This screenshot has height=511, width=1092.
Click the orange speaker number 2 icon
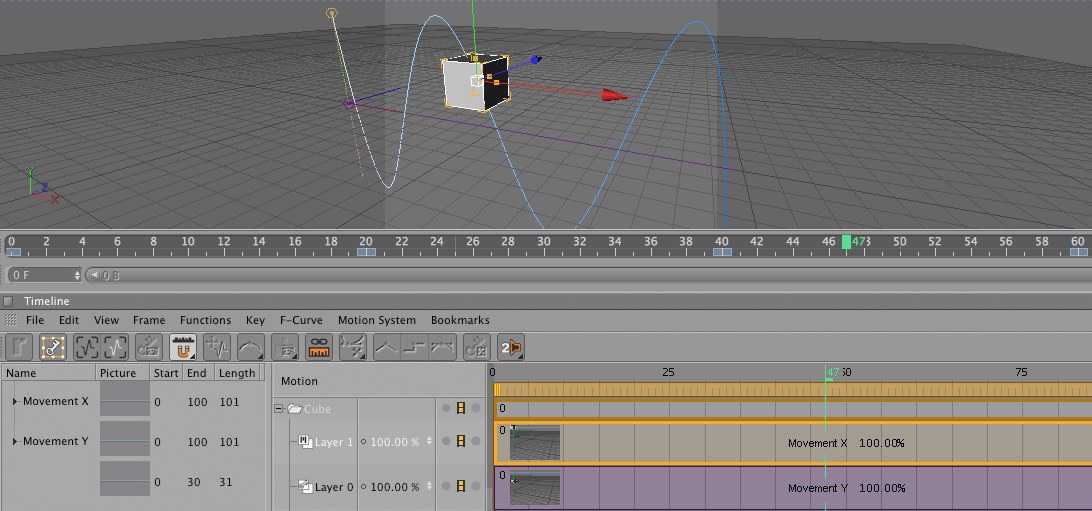(511, 347)
